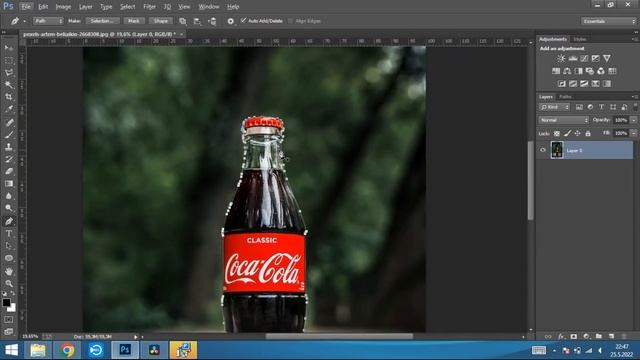The width and height of the screenshot is (640, 360).
Task: Open Photoshop from the taskbar
Action: click(x=125, y=350)
